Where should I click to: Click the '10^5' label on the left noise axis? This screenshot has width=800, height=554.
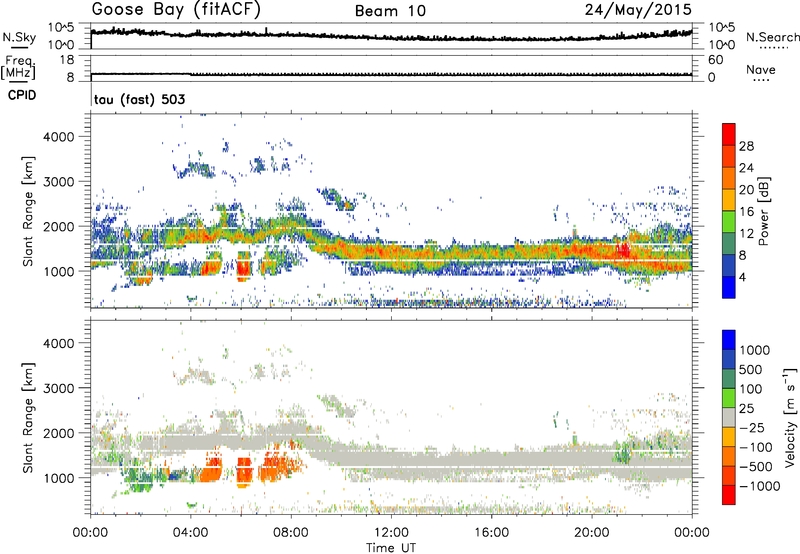[61, 27]
